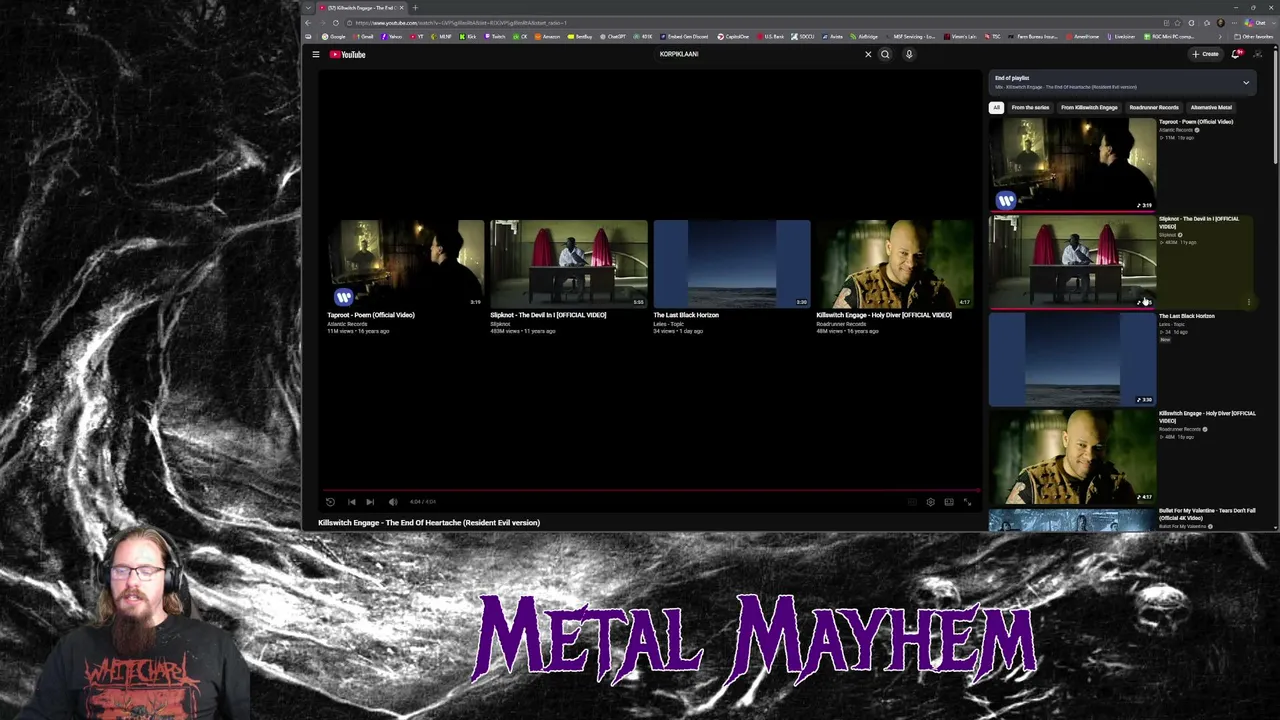Image resolution: width=1280 pixels, height=720 pixels.
Task: Open the Google bookmark
Action: (x=335, y=37)
